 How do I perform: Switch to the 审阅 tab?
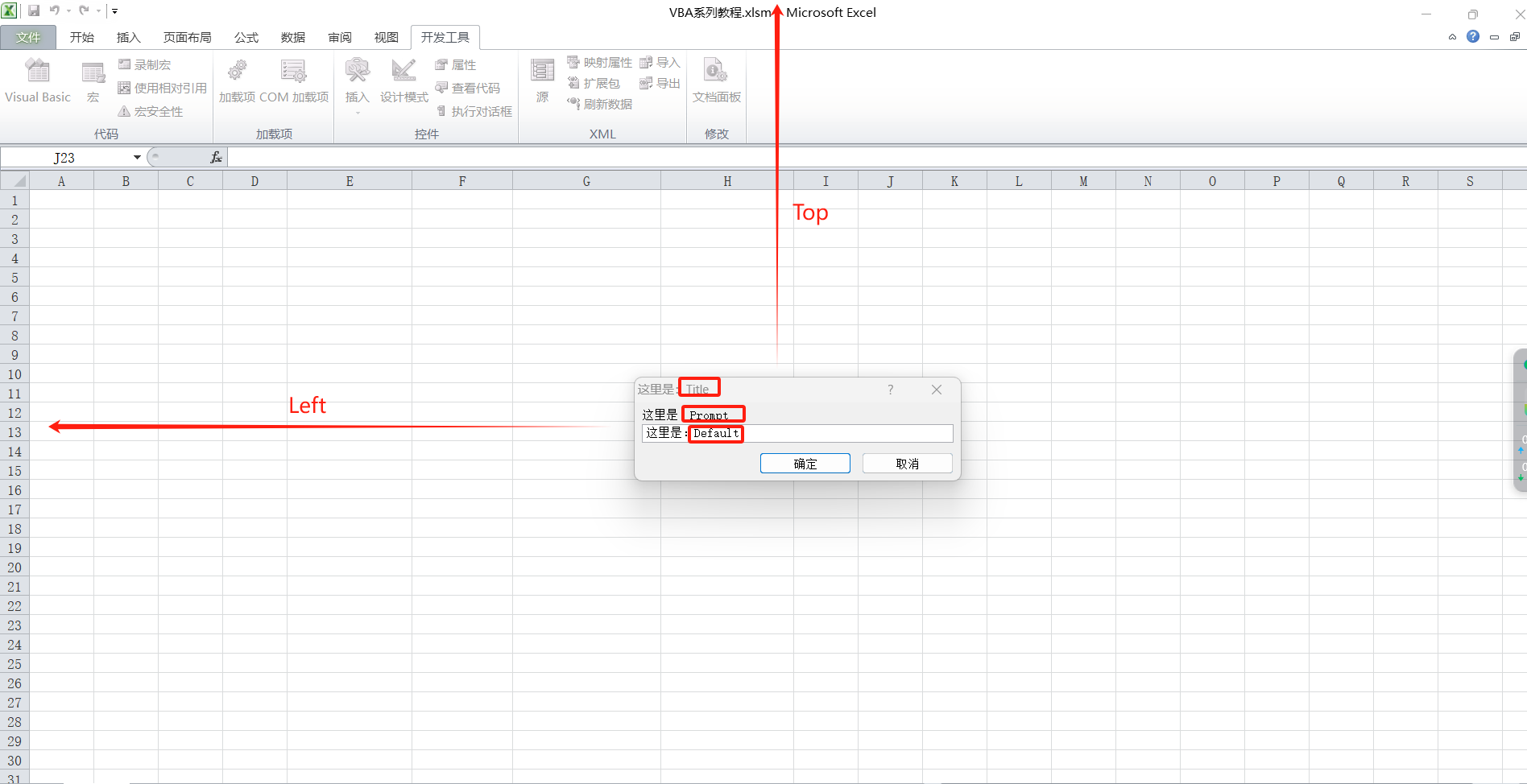click(340, 37)
